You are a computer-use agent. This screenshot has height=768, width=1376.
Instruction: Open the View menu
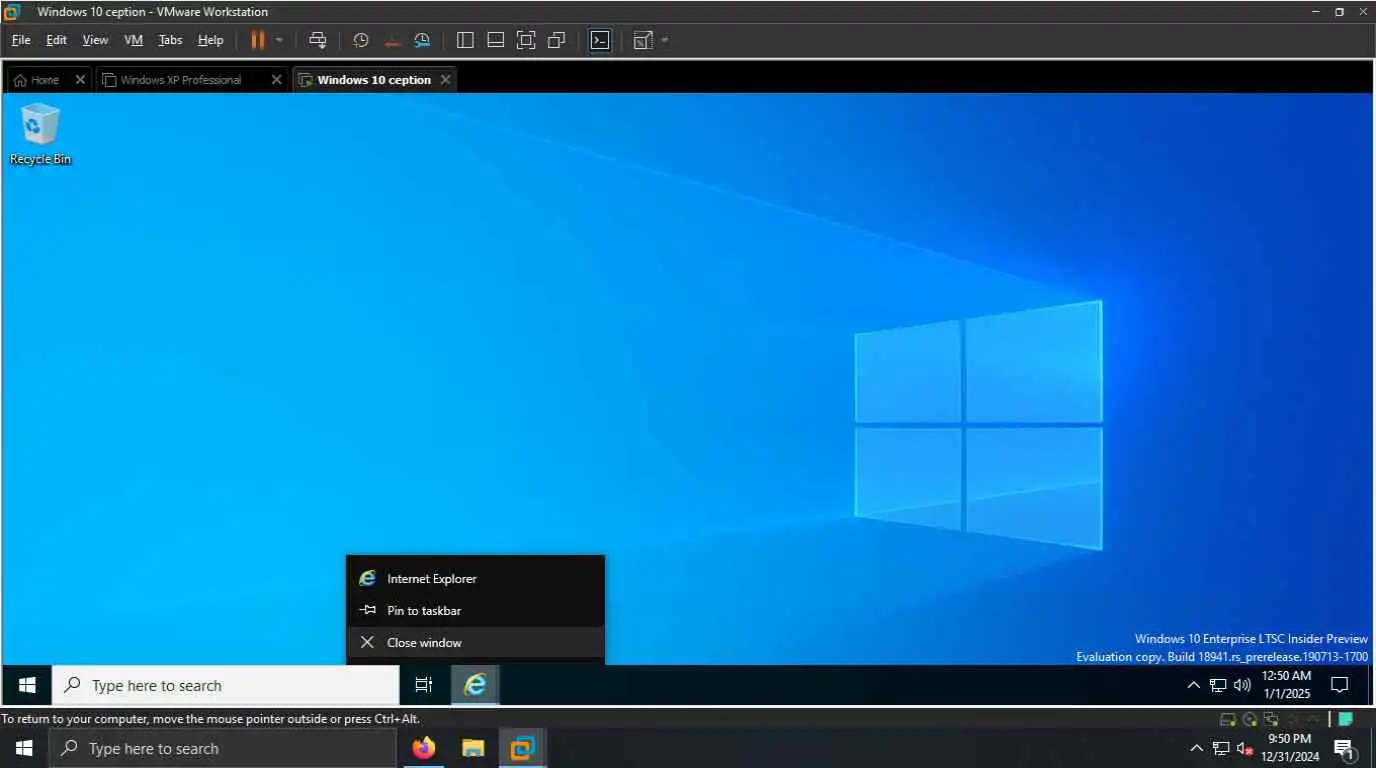(x=95, y=40)
